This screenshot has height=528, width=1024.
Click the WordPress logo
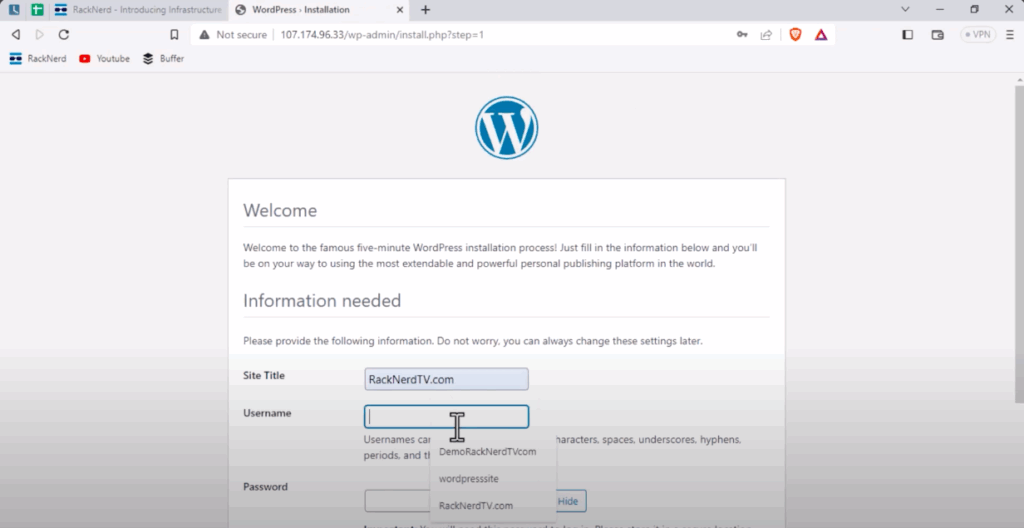(506, 128)
